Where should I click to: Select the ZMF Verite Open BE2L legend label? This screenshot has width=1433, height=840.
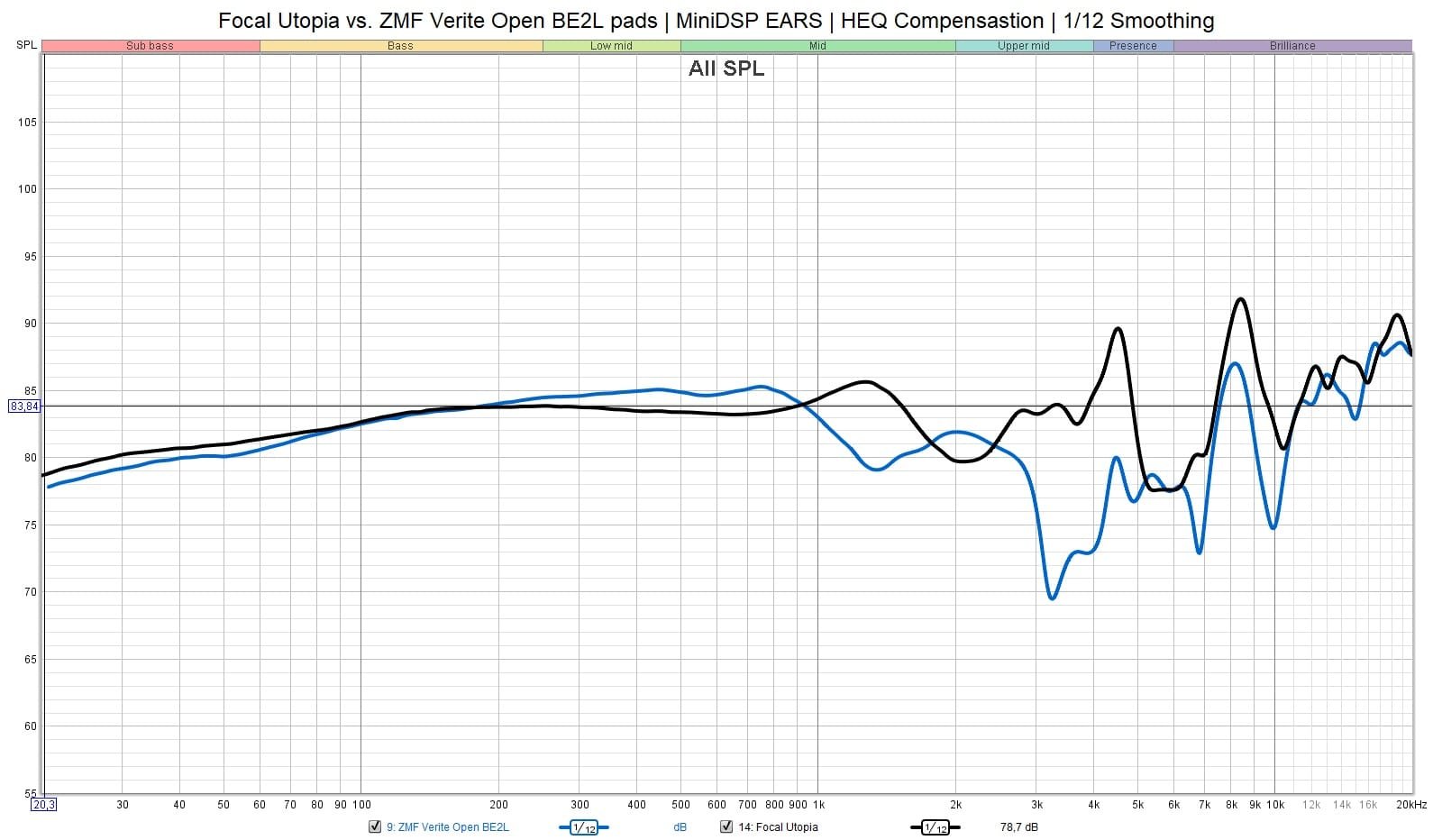tap(447, 827)
